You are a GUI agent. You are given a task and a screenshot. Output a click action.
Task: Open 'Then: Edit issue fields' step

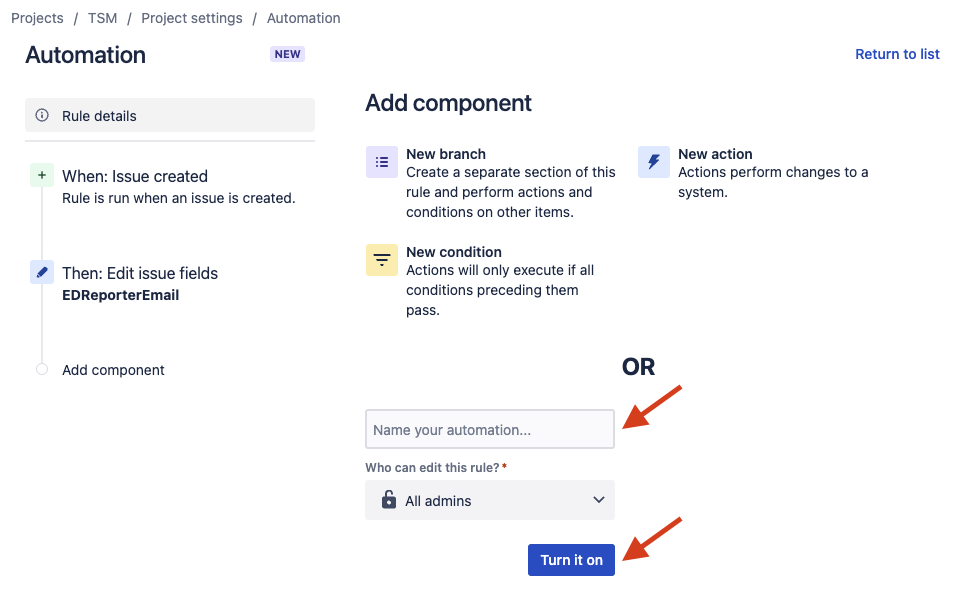click(140, 273)
